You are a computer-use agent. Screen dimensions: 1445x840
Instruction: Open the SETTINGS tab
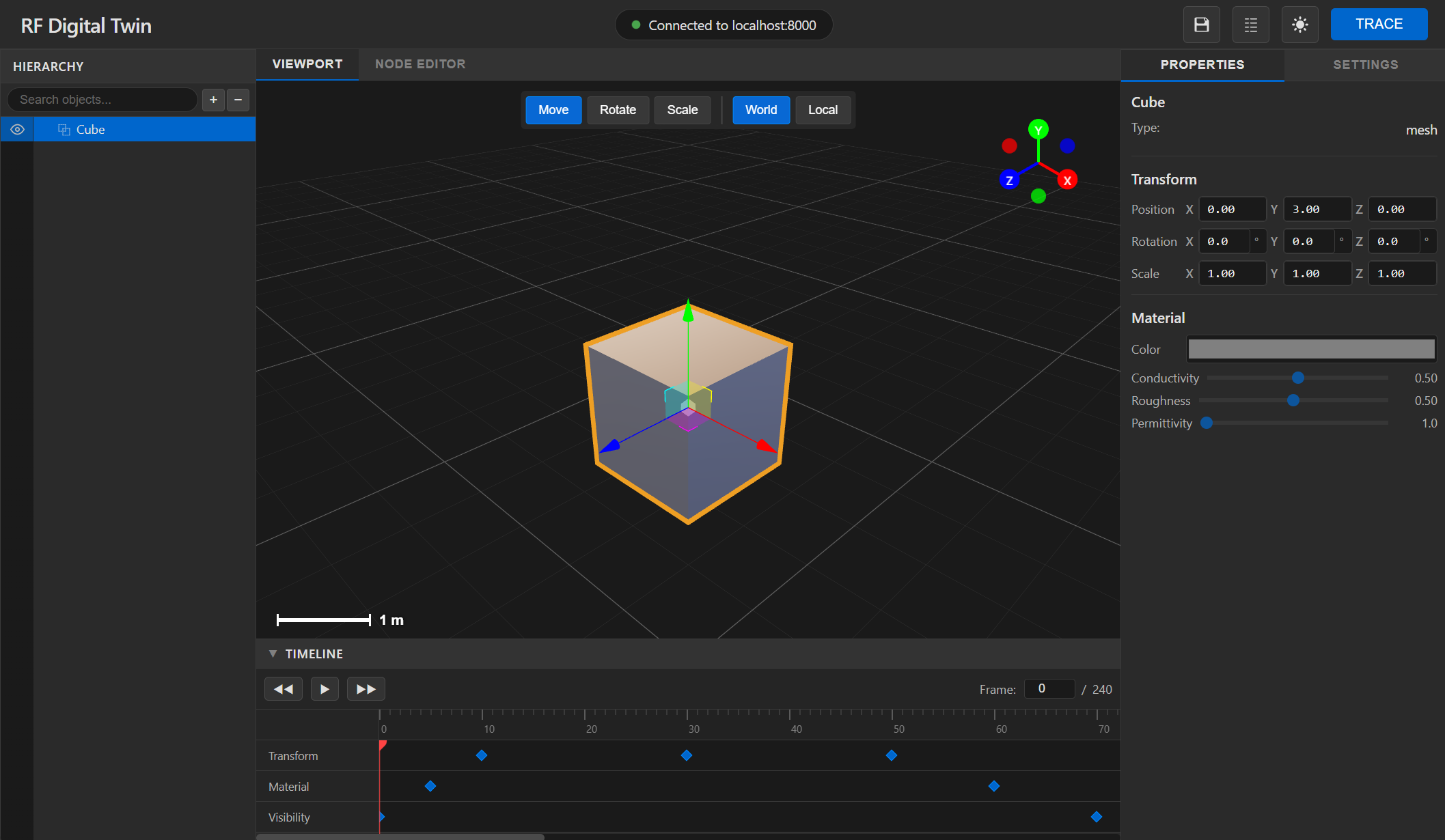pos(1364,64)
